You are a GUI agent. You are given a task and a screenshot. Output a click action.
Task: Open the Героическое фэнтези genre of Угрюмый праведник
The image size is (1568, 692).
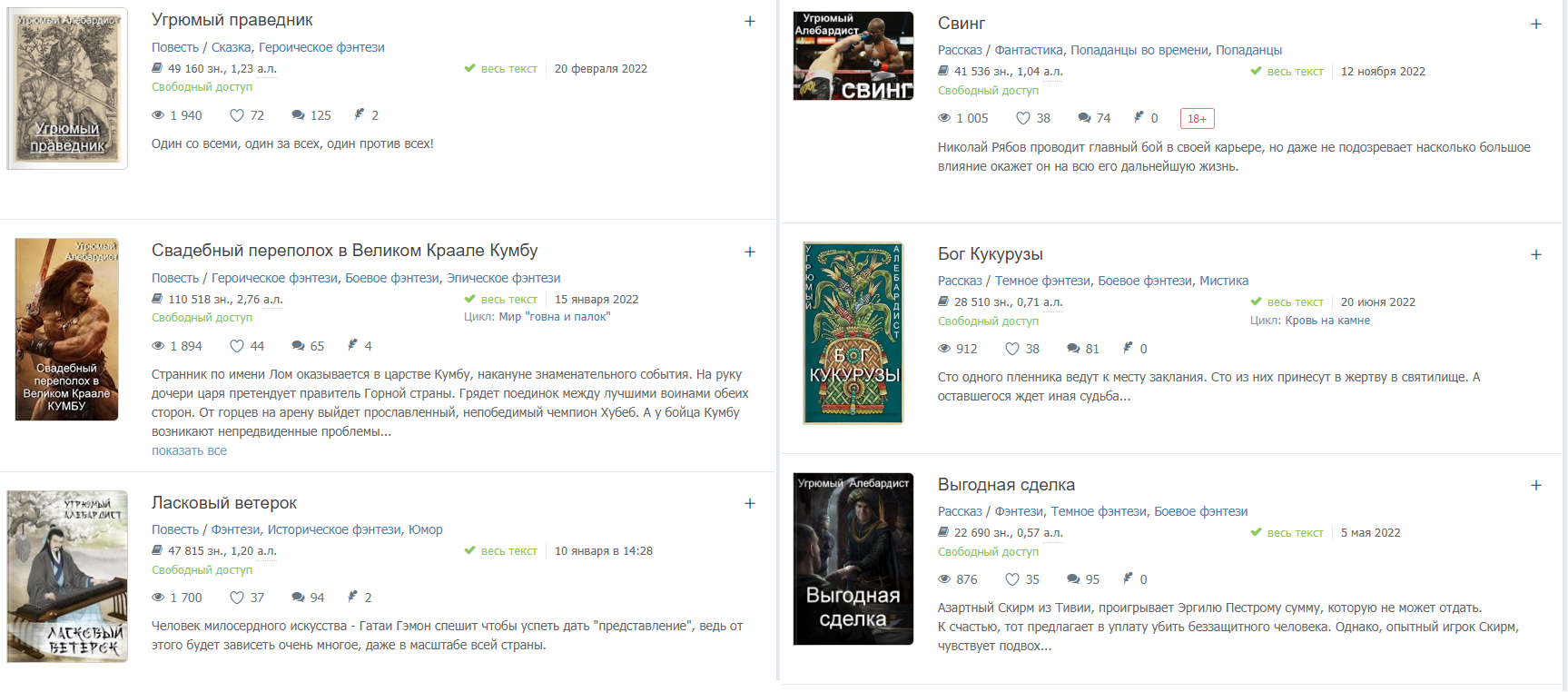pyautogui.click(x=321, y=47)
